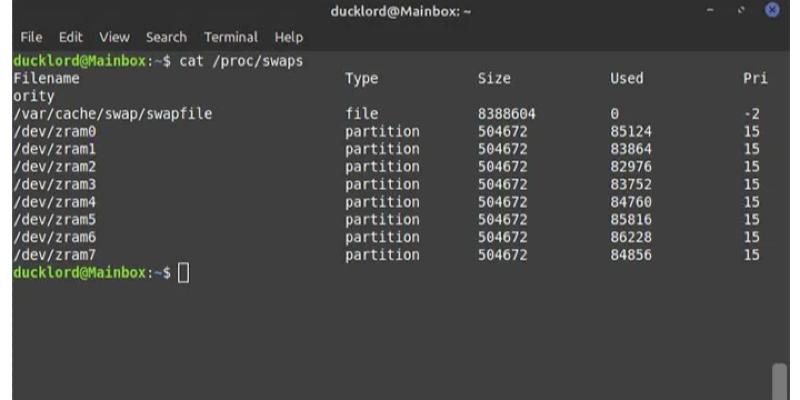The width and height of the screenshot is (800, 400).
Task: Click the /dev/zram0 entry
Action: [x=54, y=132]
